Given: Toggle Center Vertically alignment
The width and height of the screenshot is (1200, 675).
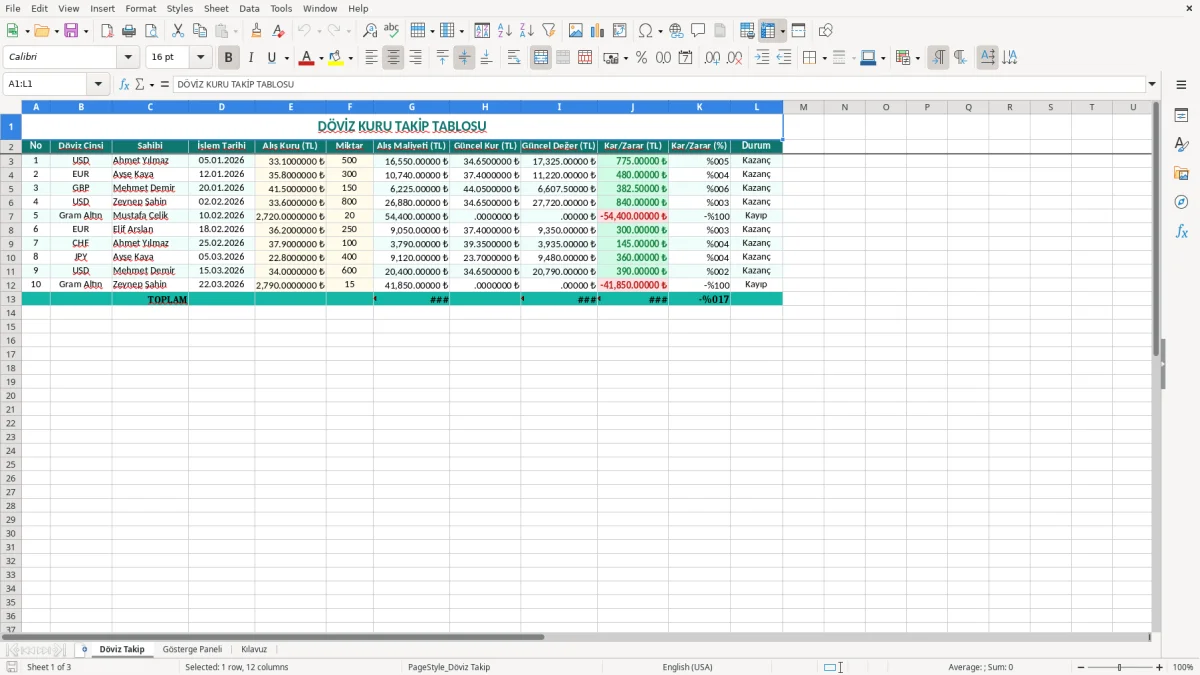Looking at the screenshot, I should coord(464,58).
